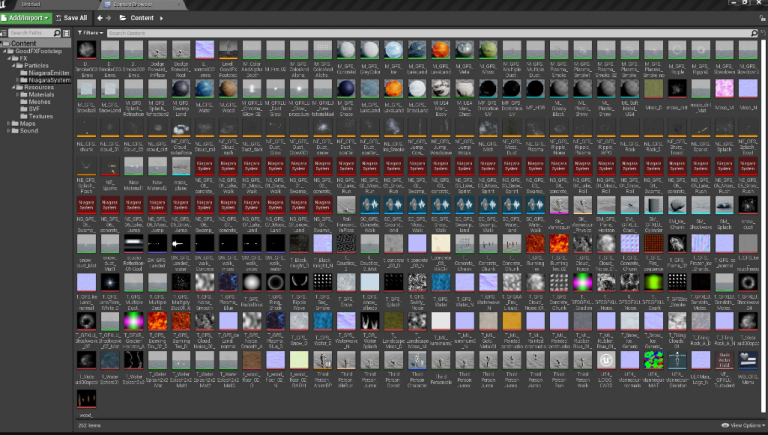Screen dimensions: 768x435
Task: Select the black MF_HDR sphere asset
Action: click(x=535, y=89)
